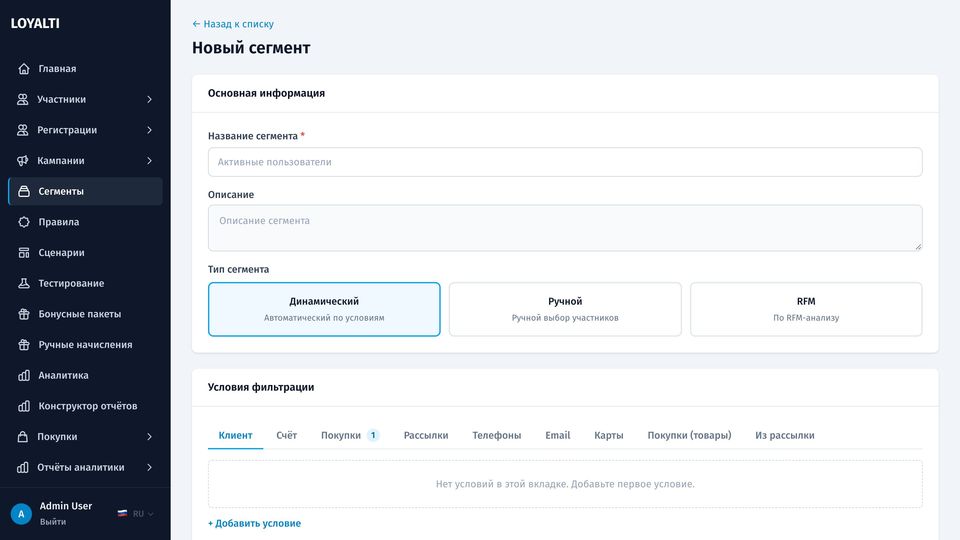Click the Отчёты аналитики chart icon
Viewport: 960px width, 540px height.
pos(23,467)
